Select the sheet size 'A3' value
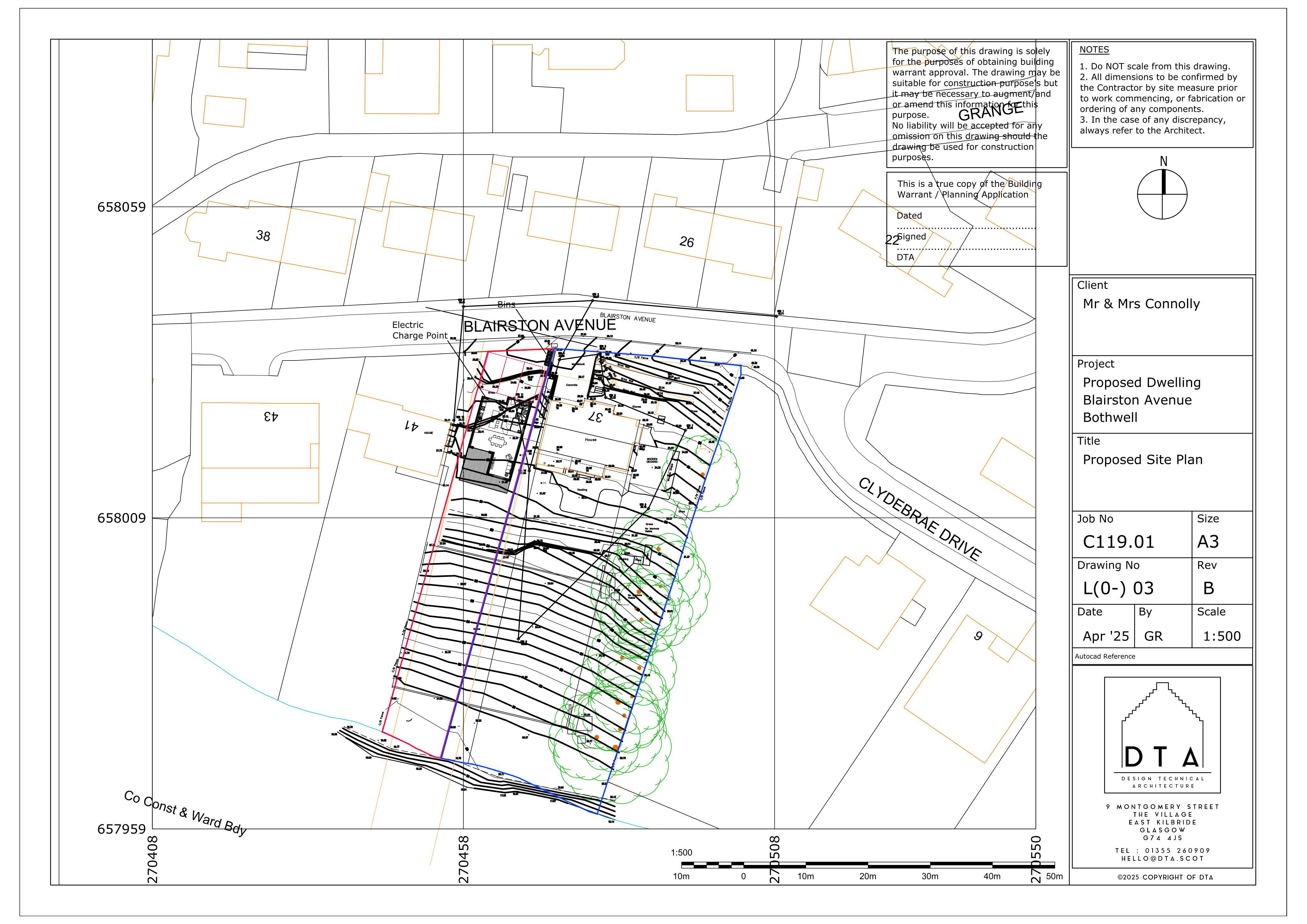 1208,541
